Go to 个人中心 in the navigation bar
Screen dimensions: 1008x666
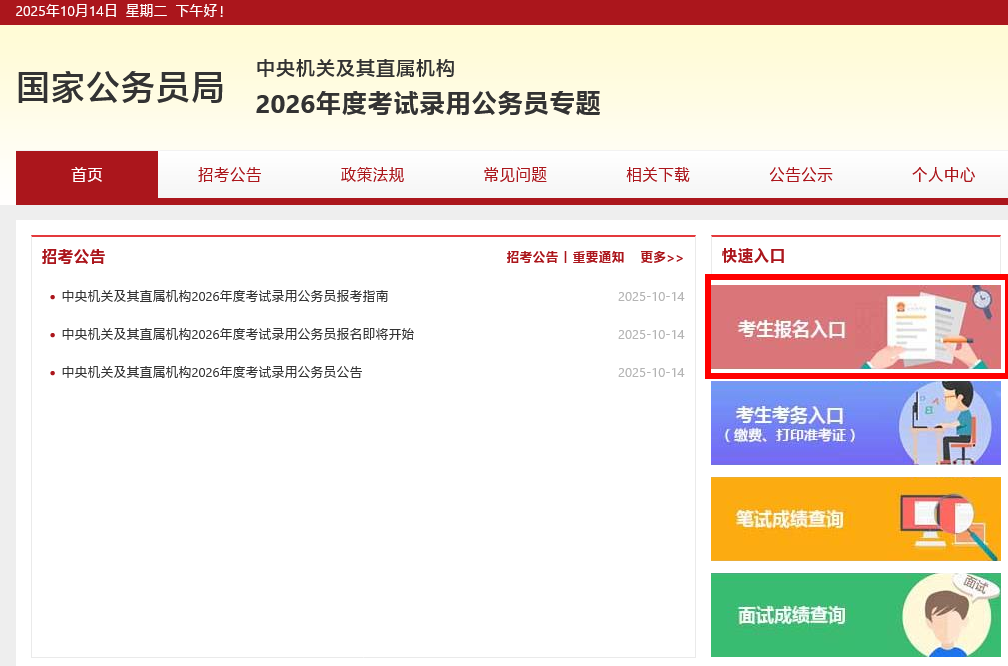(943, 175)
